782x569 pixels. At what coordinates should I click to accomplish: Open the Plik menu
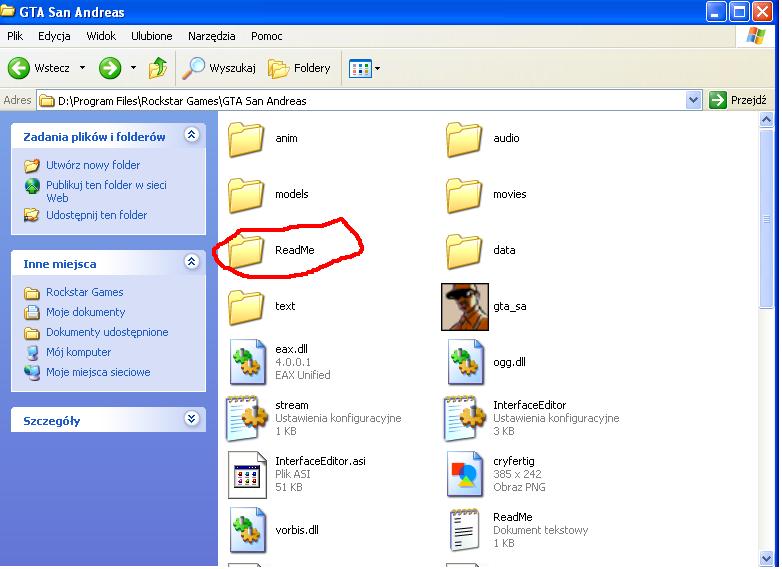coord(15,36)
